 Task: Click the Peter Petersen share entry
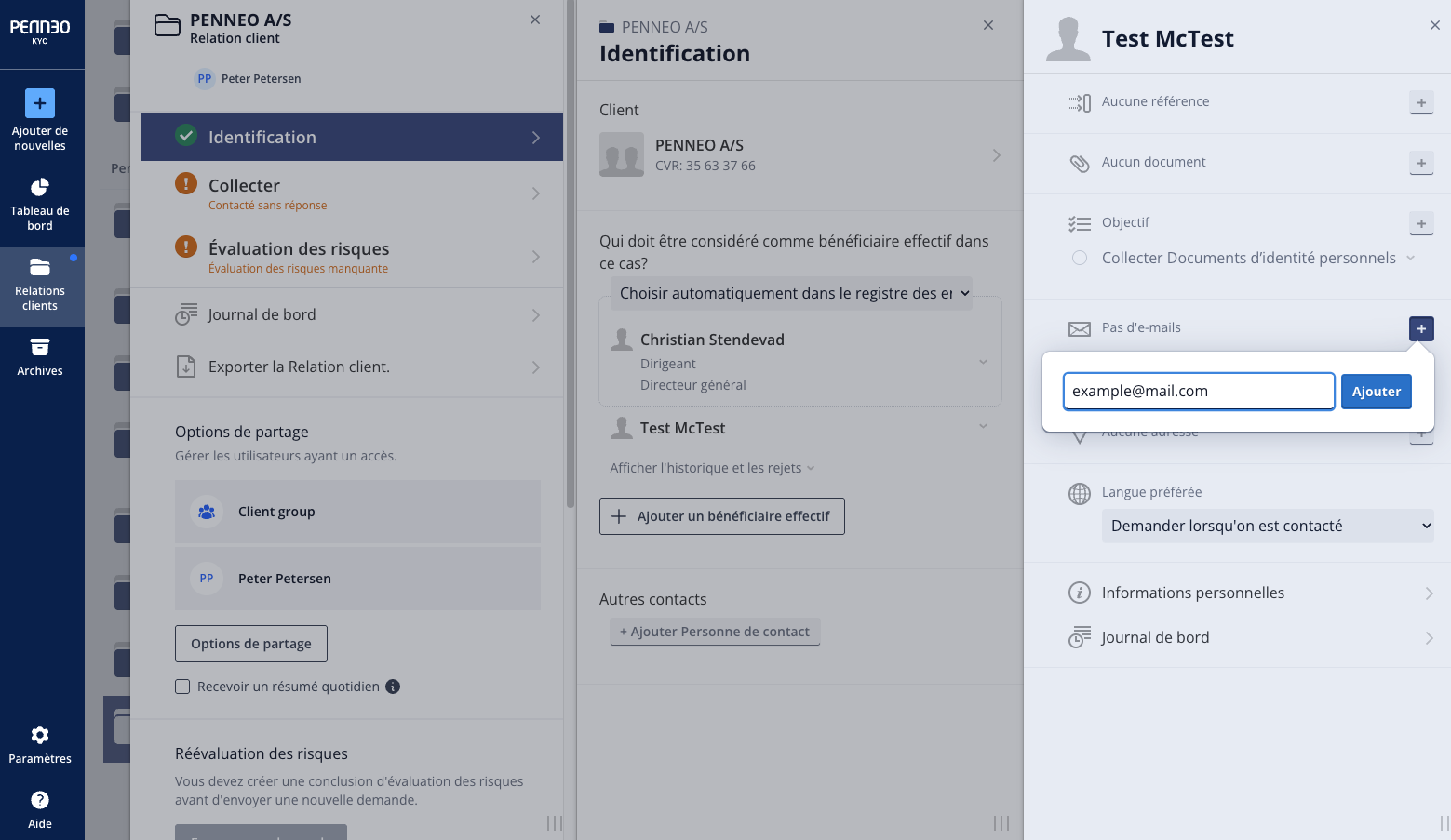click(x=357, y=579)
